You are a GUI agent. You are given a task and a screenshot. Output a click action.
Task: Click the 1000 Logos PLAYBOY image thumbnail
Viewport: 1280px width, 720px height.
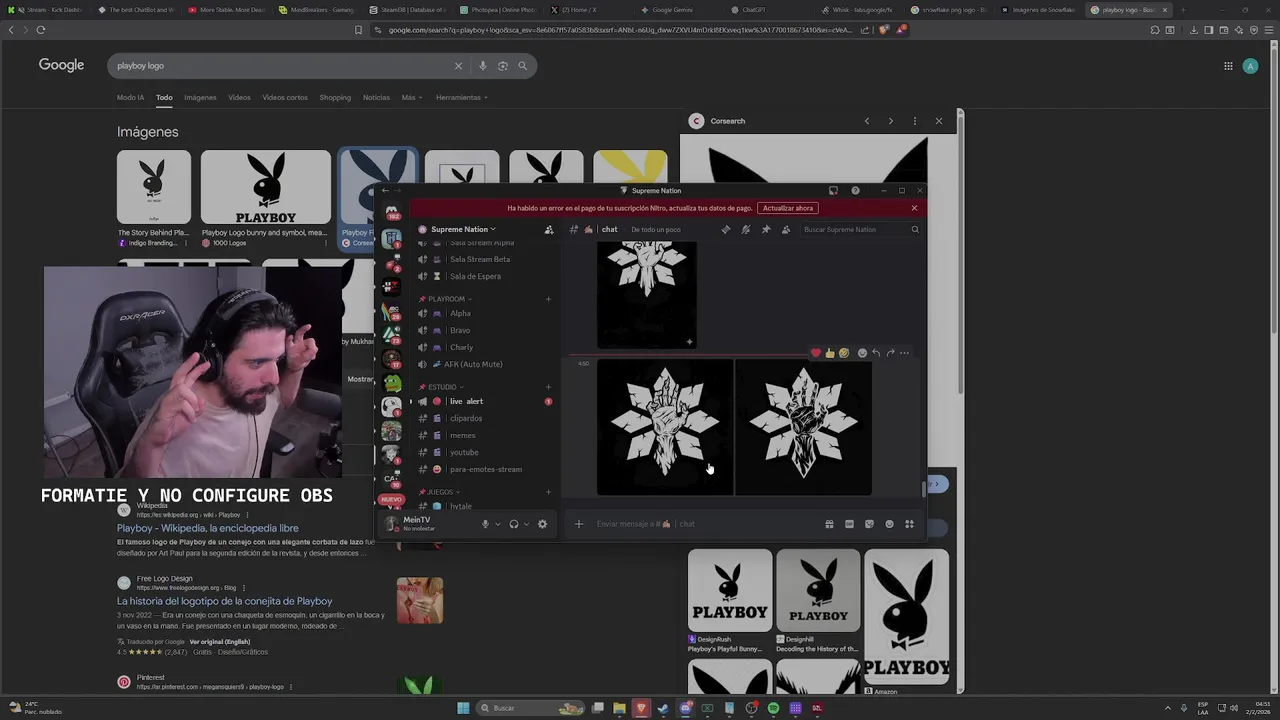(x=266, y=187)
